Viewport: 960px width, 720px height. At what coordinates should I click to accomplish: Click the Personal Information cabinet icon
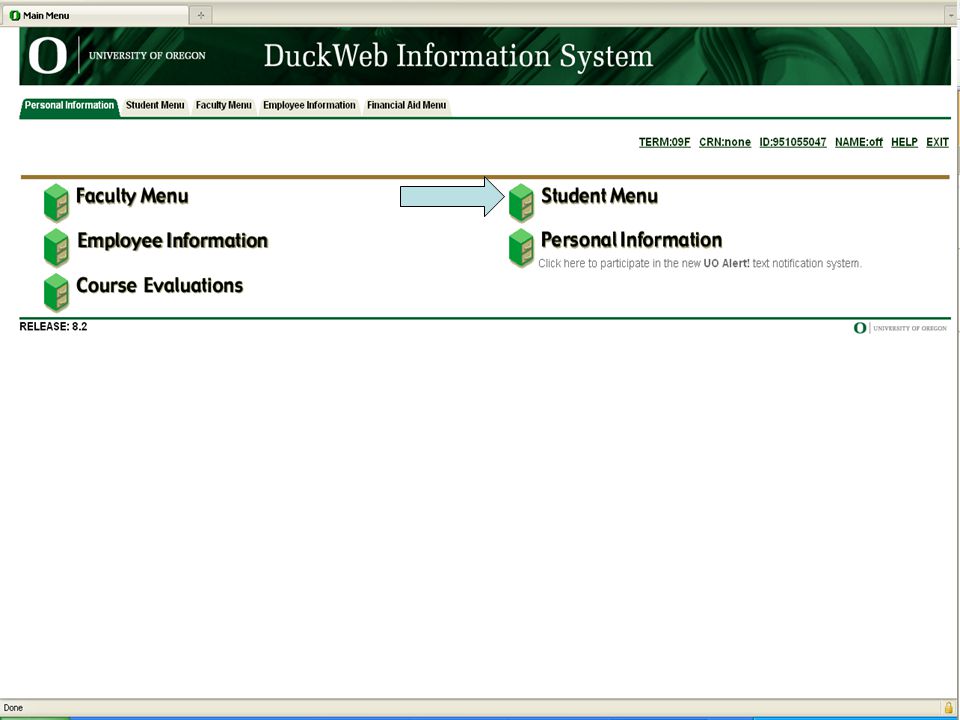521,247
